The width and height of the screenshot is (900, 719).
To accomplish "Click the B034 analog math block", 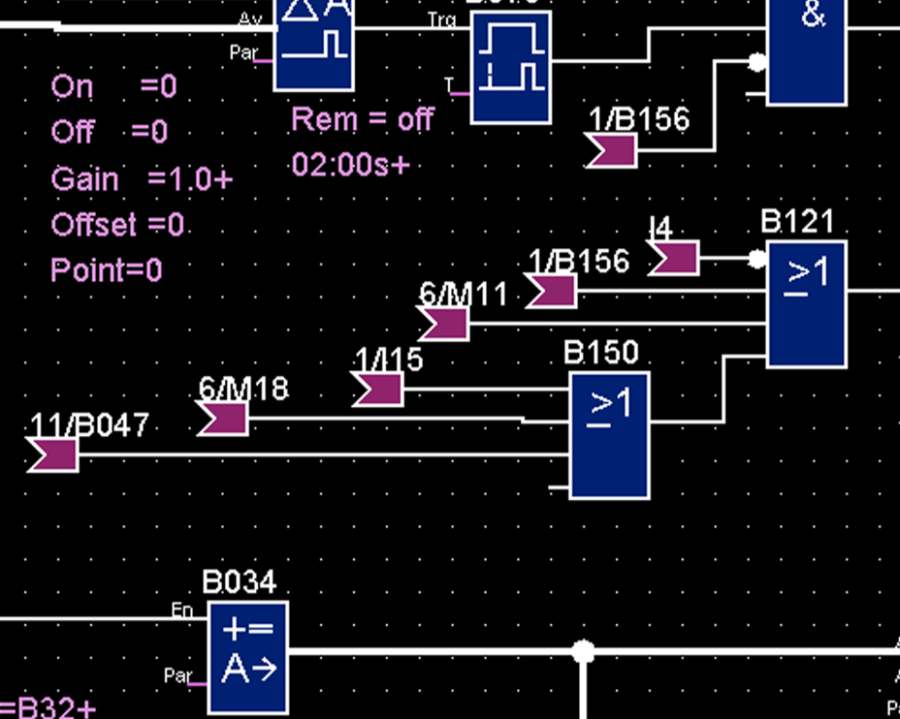I will (x=248, y=657).
